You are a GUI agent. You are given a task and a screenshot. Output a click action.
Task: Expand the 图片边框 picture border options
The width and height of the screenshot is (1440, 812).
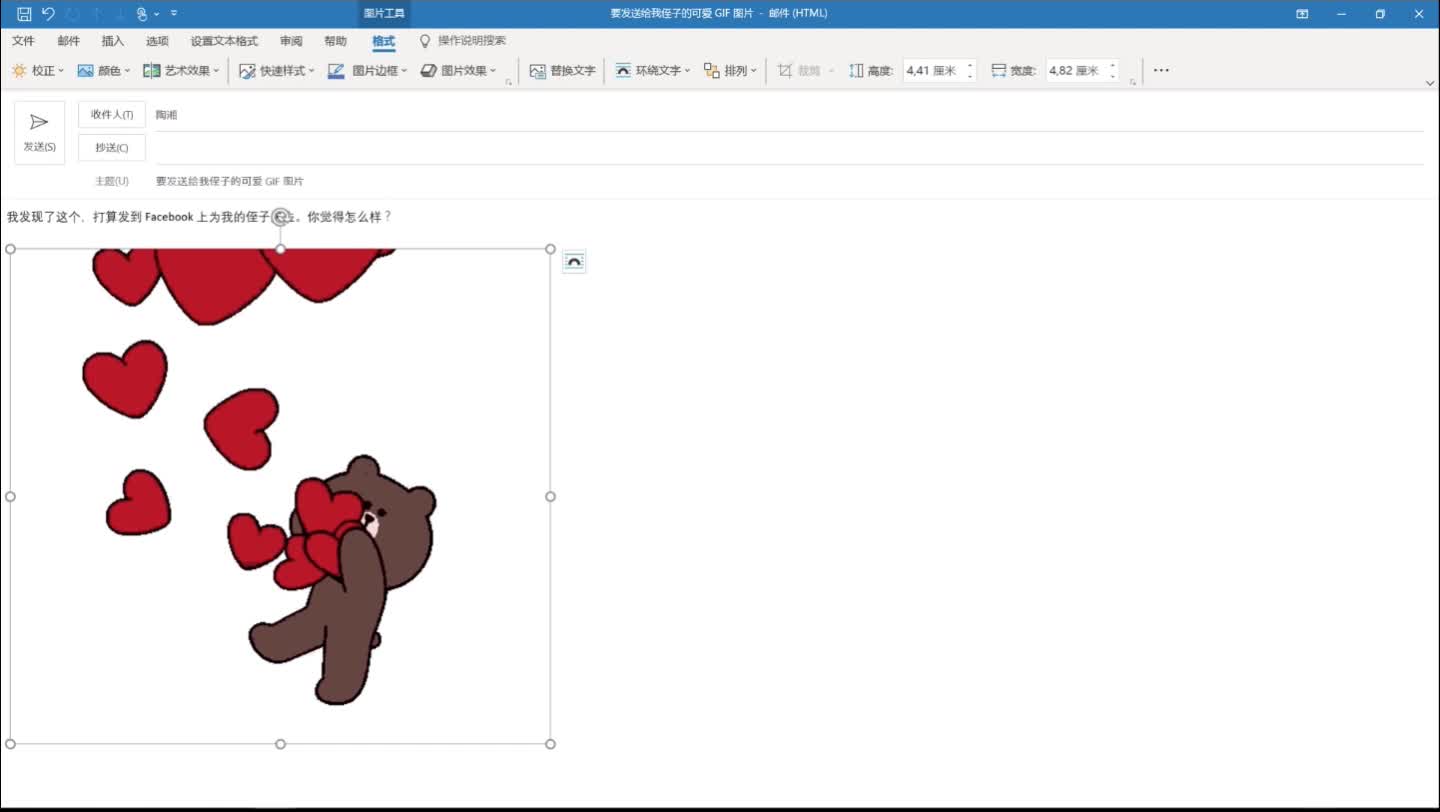[x=368, y=71]
